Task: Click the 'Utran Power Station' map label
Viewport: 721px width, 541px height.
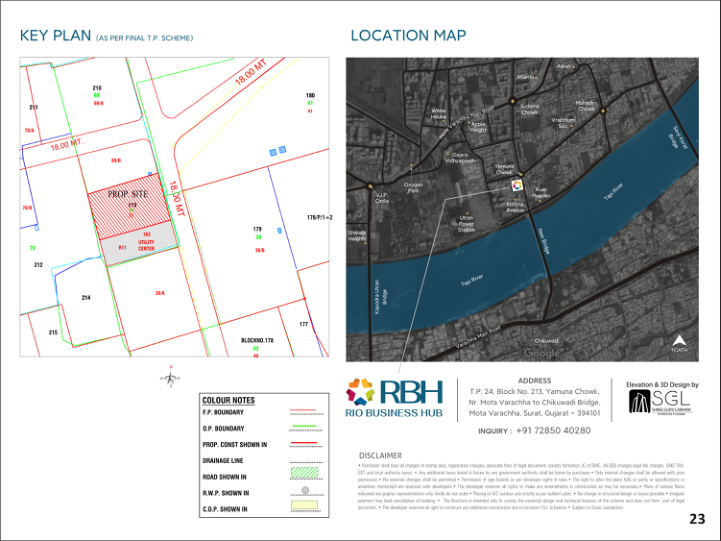Action: 466,224
